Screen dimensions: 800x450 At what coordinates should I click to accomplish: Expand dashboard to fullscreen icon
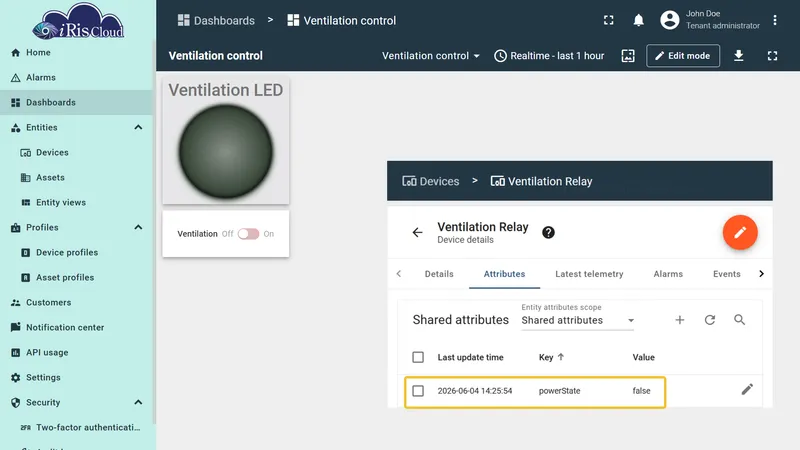click(x=772, y=56)
